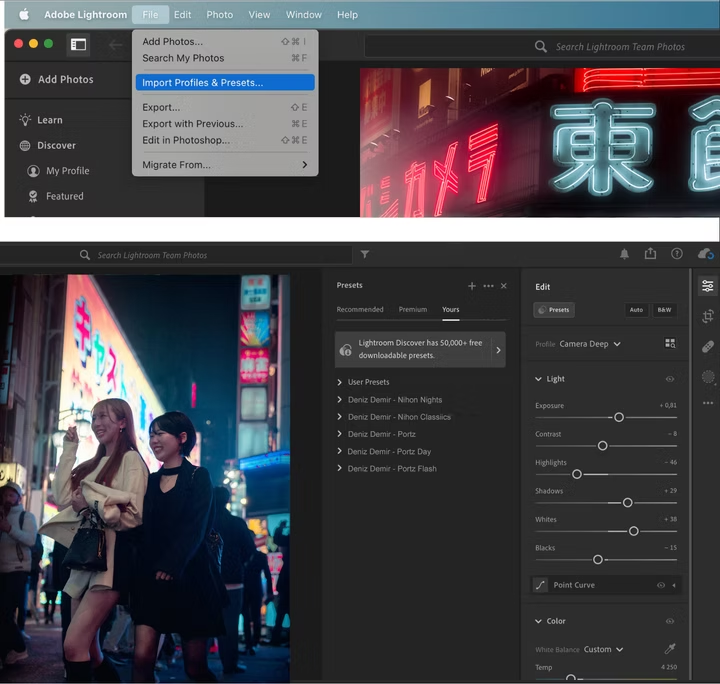
Task: Close the Presets panel
Action: point(504,286)
